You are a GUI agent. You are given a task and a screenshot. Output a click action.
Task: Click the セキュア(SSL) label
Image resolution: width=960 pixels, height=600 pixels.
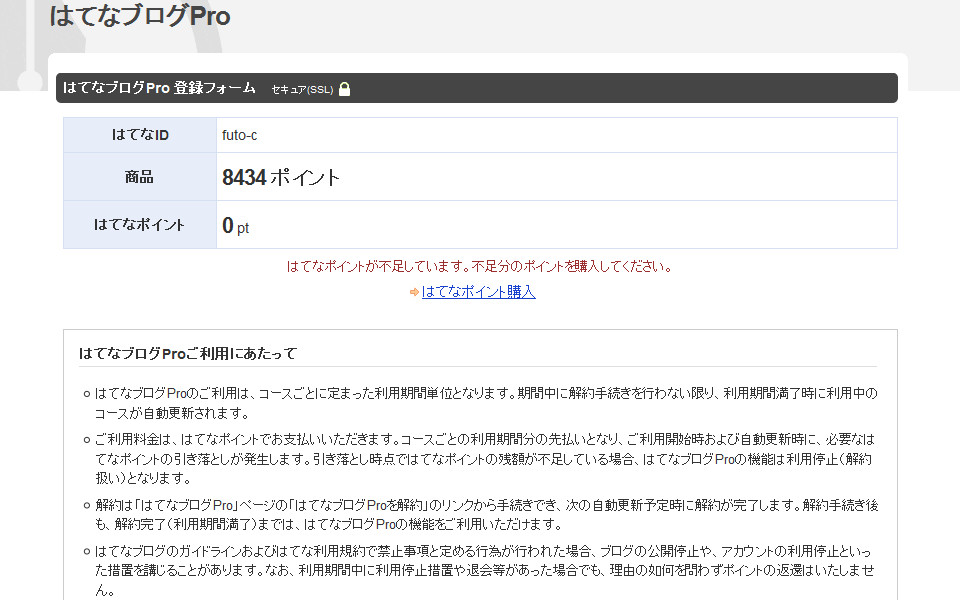coord(302,89)
